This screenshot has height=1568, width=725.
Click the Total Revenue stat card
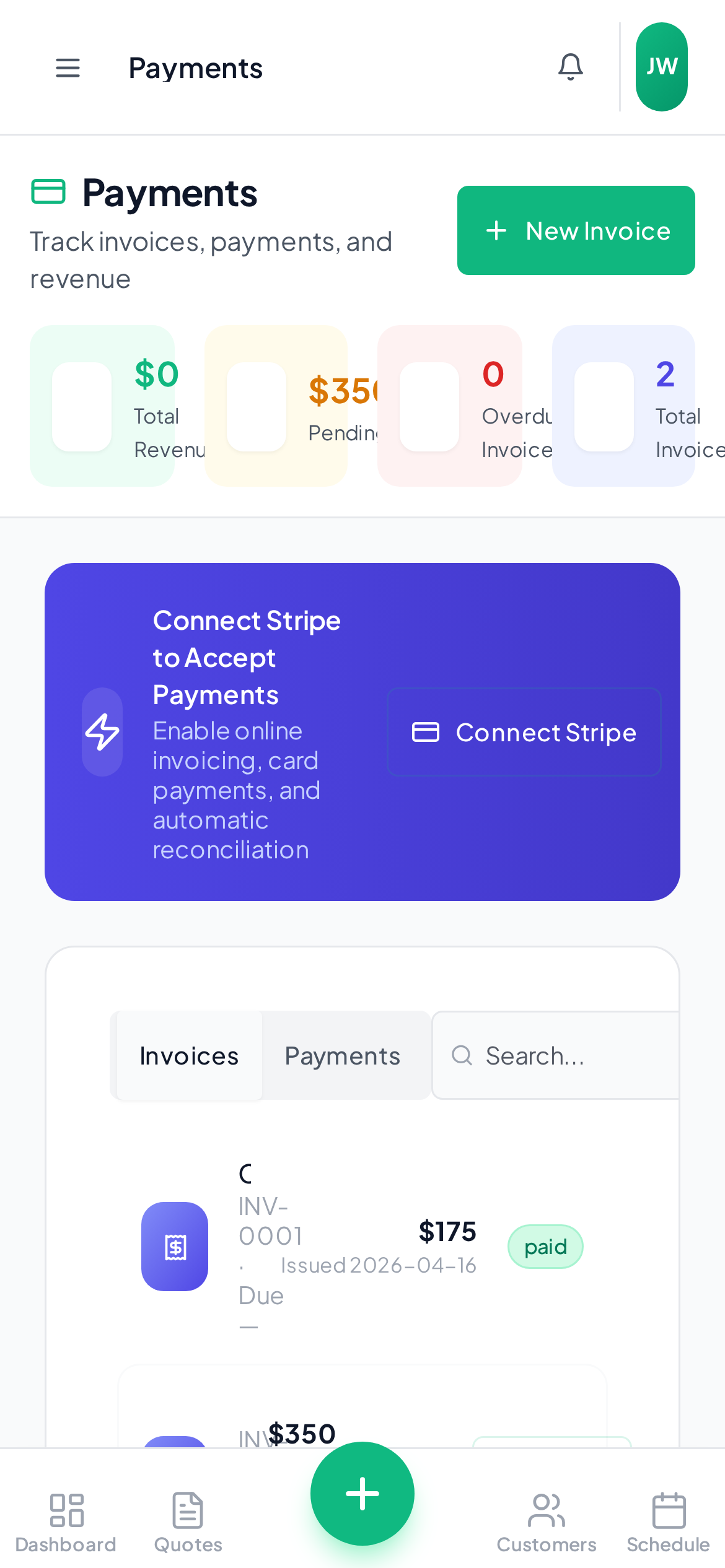(102, 406)
